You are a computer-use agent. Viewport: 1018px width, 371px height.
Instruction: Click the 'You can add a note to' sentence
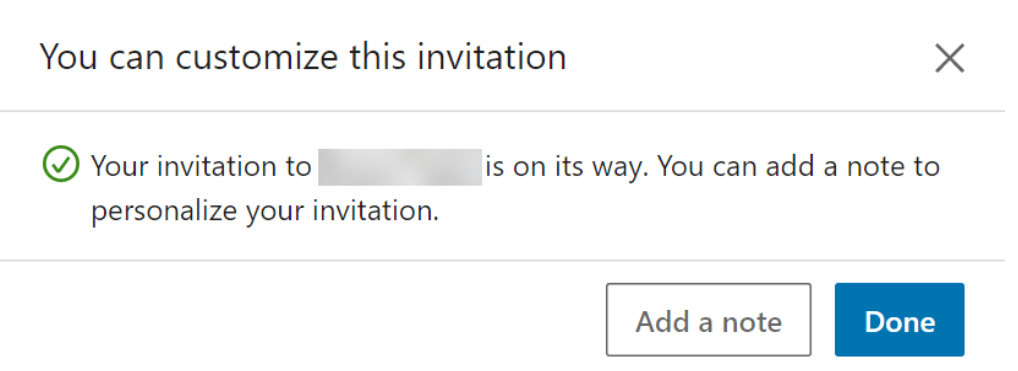click(x=801, y=166)
